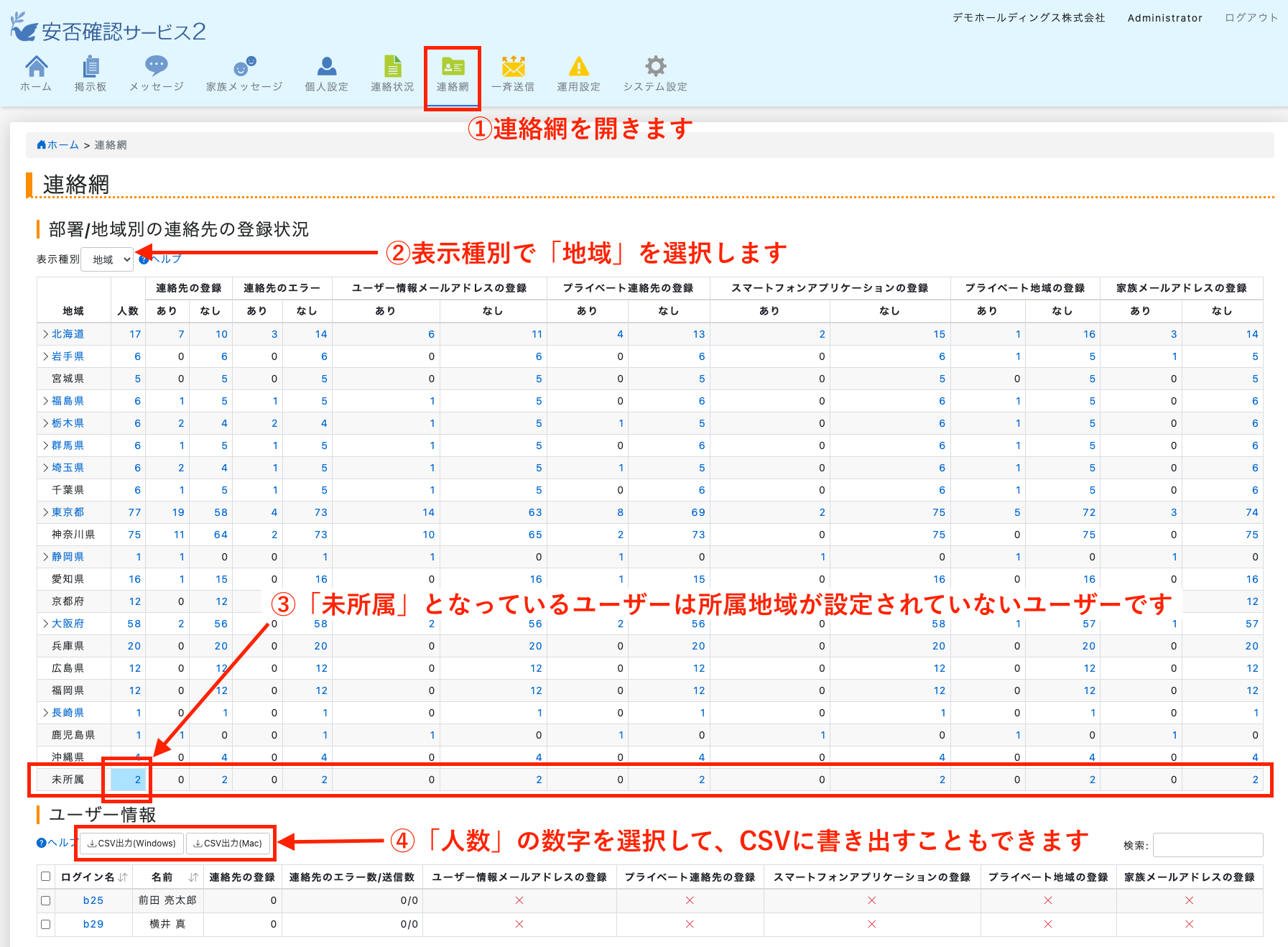This screenshot has height=947, width=1288.
Task: Expand the 福島県 region row
Action: pyautogui.click(x=46, y=401)
